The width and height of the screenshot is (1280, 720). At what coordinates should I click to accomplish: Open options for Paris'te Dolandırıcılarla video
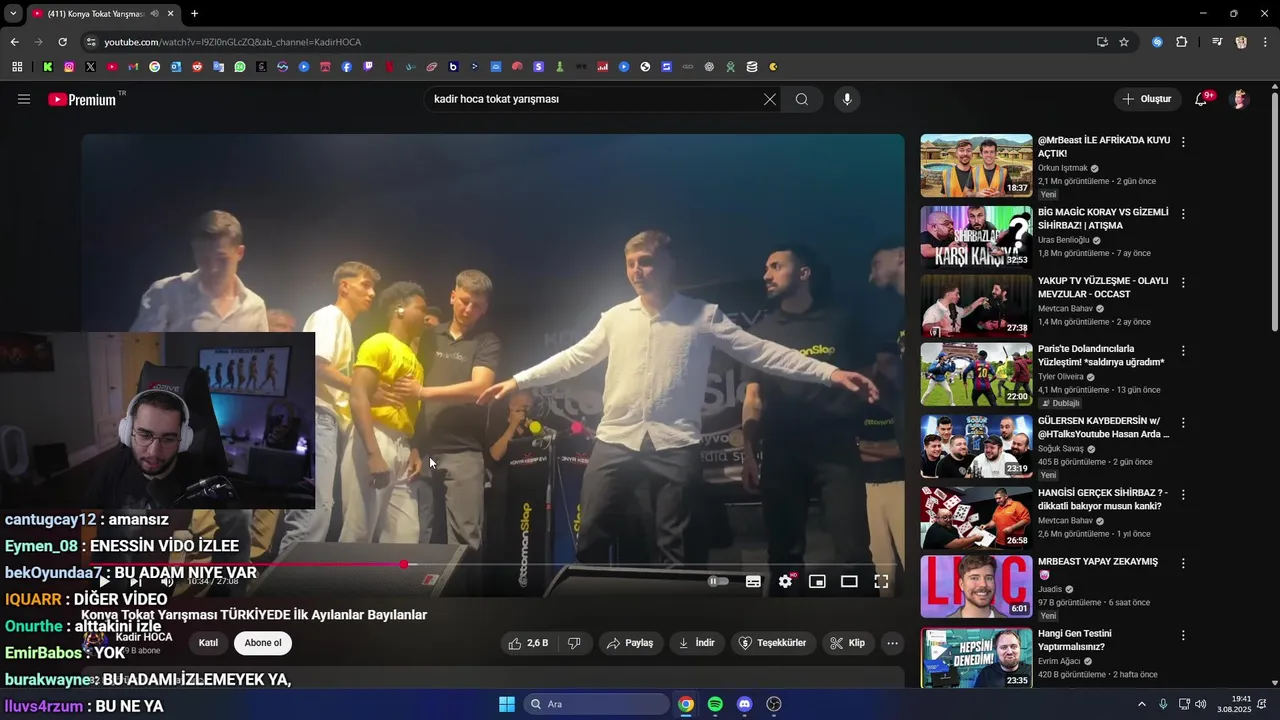1183,351
